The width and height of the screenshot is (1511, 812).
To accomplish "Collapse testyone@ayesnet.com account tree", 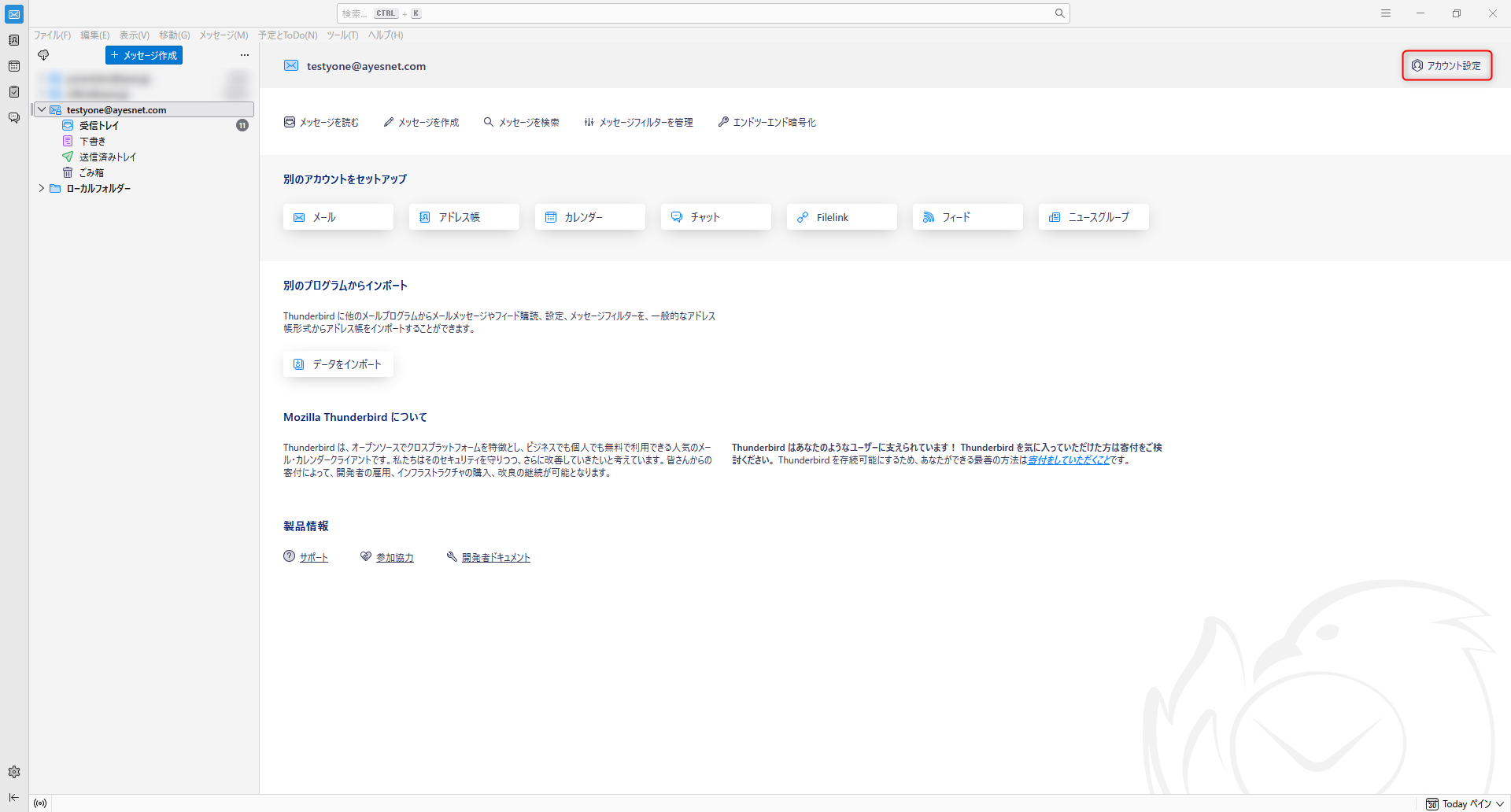I will point(42,109).
